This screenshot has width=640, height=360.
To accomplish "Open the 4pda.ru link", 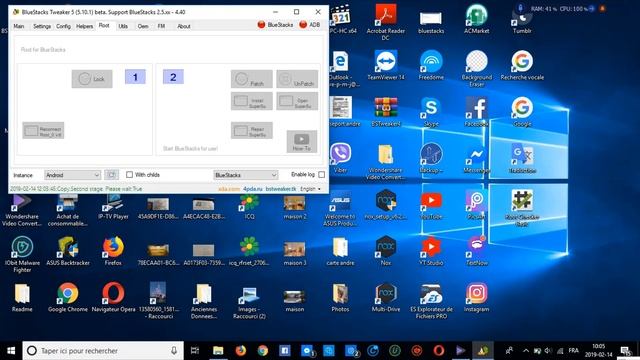I will click(253, 189).
